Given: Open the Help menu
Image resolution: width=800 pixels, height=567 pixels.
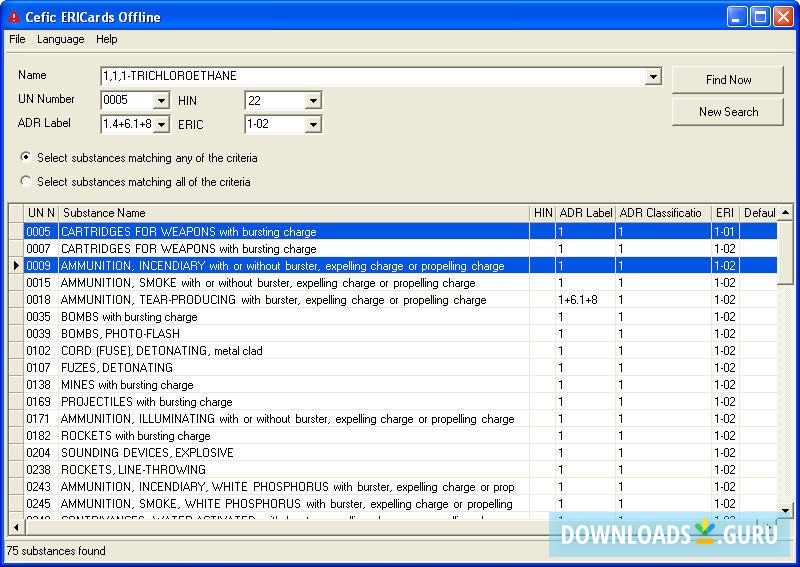Looking at the screenshot, I should click(x=106, y=39).
